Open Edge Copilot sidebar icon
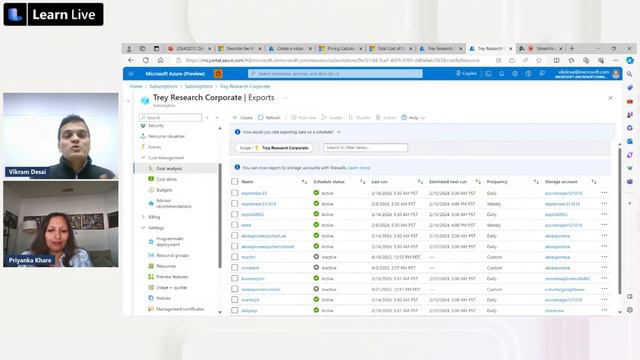 click(x=630, y=60)
